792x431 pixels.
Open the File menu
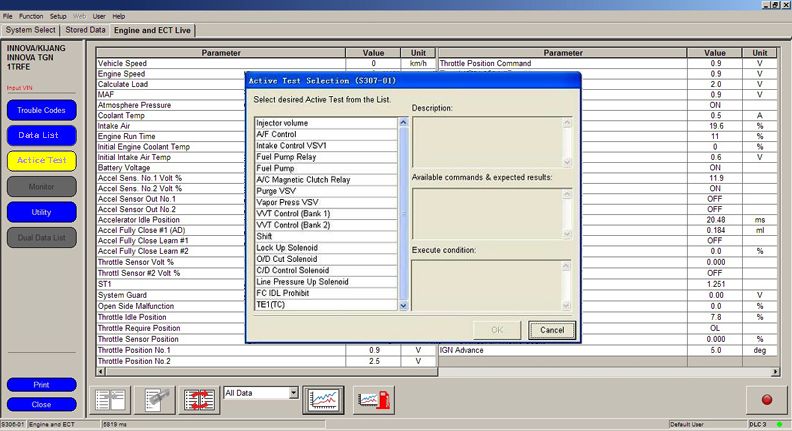point(8,16)
